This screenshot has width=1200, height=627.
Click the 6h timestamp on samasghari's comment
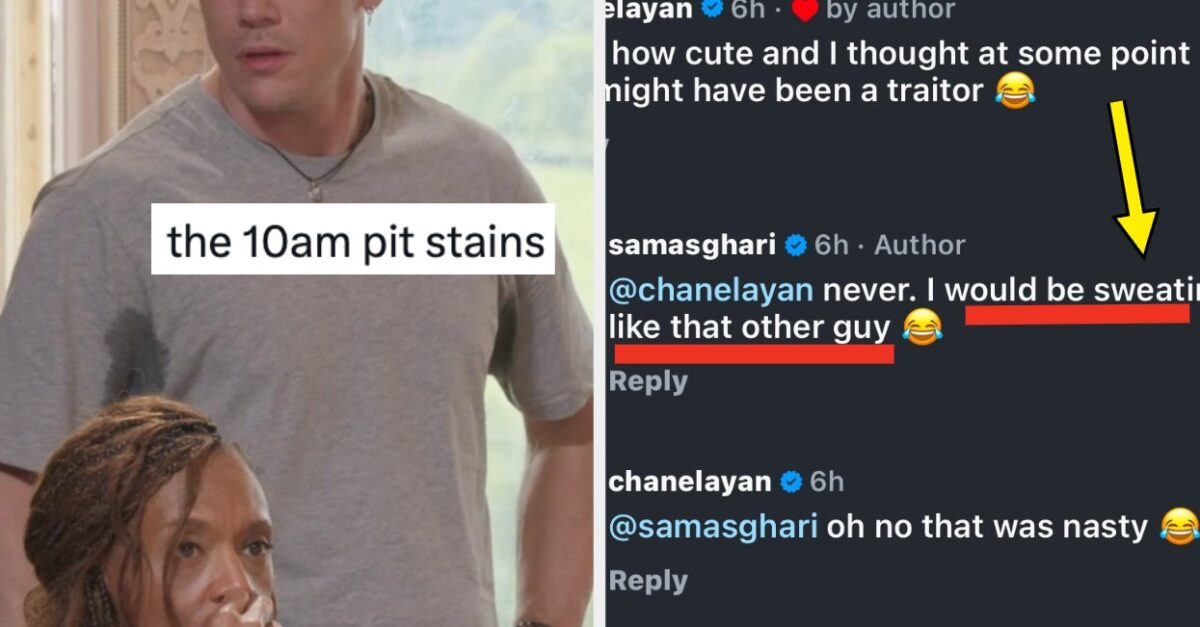[832, 245]
